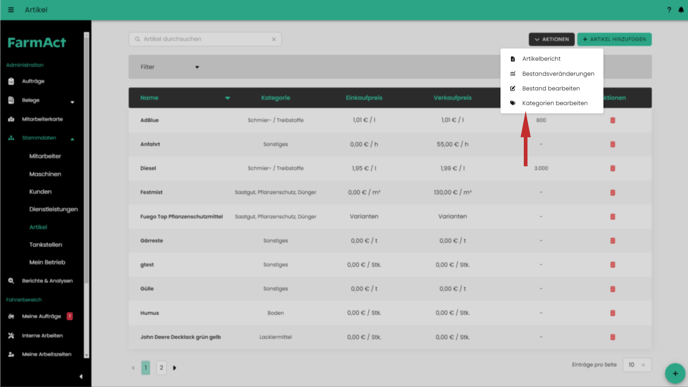Open Dienstleistungen under Stammdaten

point(54,209)
